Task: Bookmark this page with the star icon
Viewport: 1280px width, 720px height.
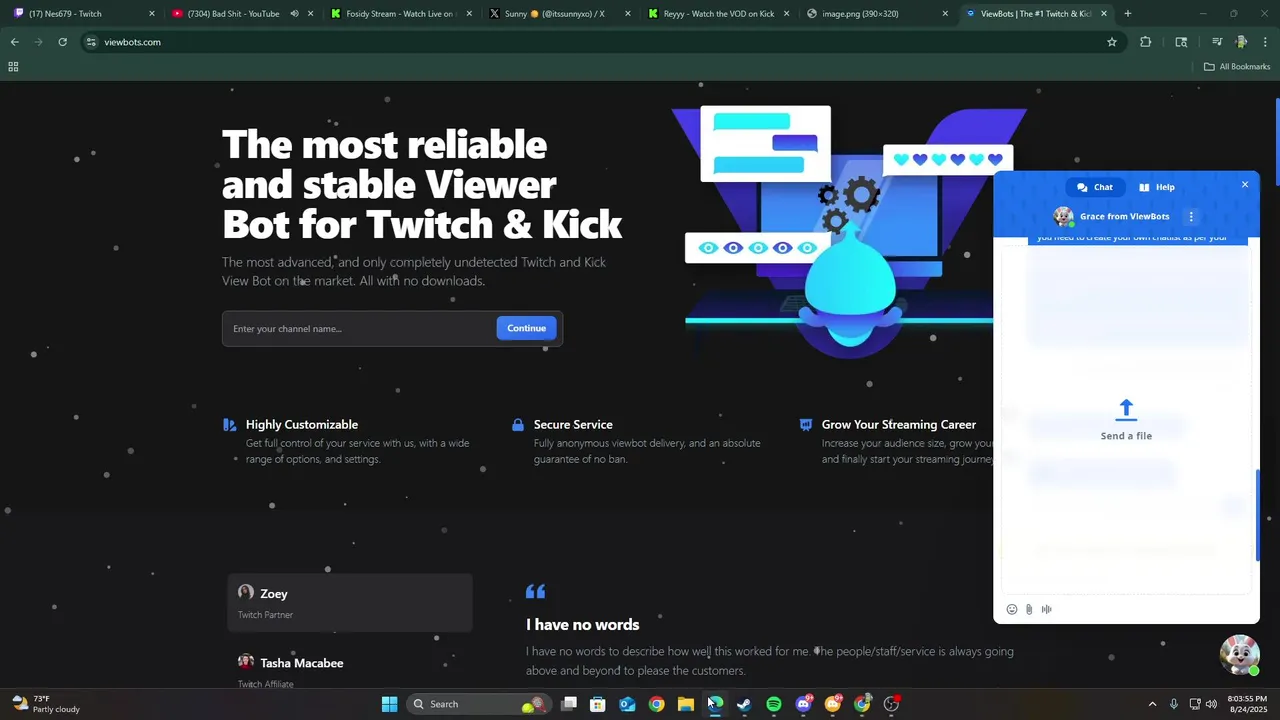Action: pyautogui.click(x=1111, y=42)
